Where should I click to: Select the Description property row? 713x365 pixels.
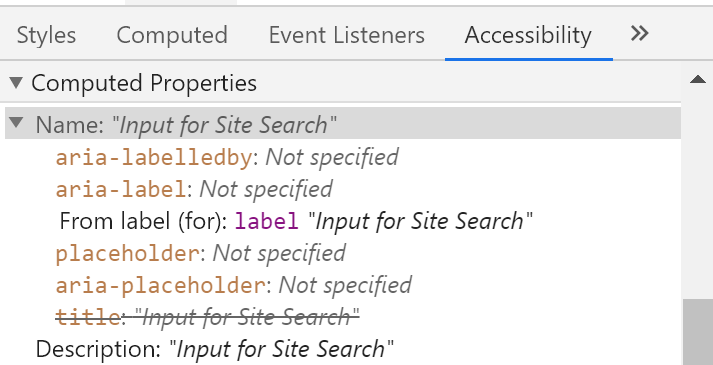coord(215,349)
